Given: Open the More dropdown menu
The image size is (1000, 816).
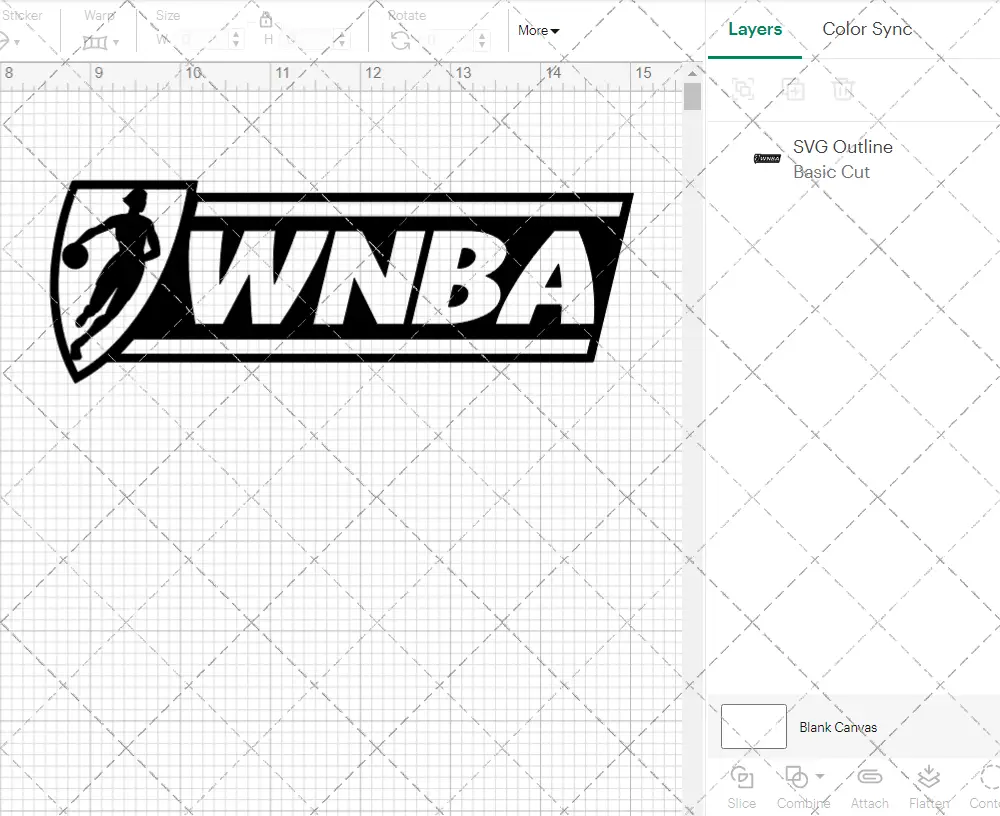Looking at the screenshot, I should [x=537, y=31].
